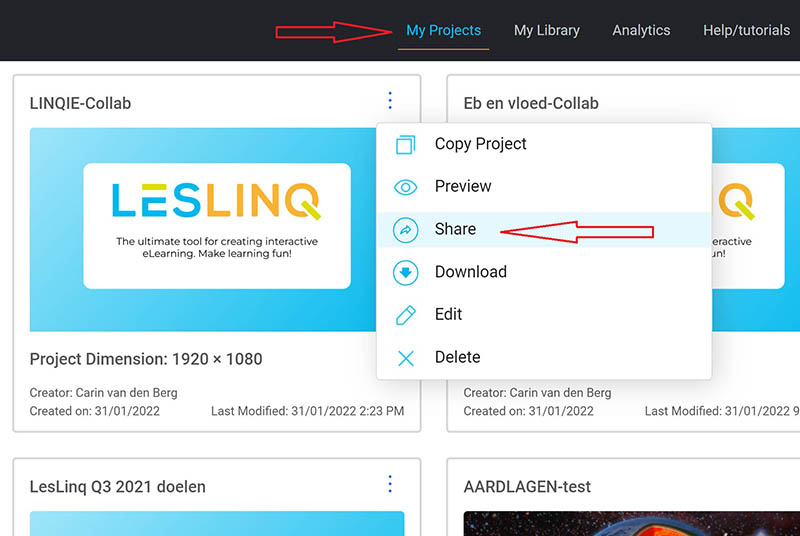Choose Download from the project menu
Screen dimensions: 800x536
point(544,272)
